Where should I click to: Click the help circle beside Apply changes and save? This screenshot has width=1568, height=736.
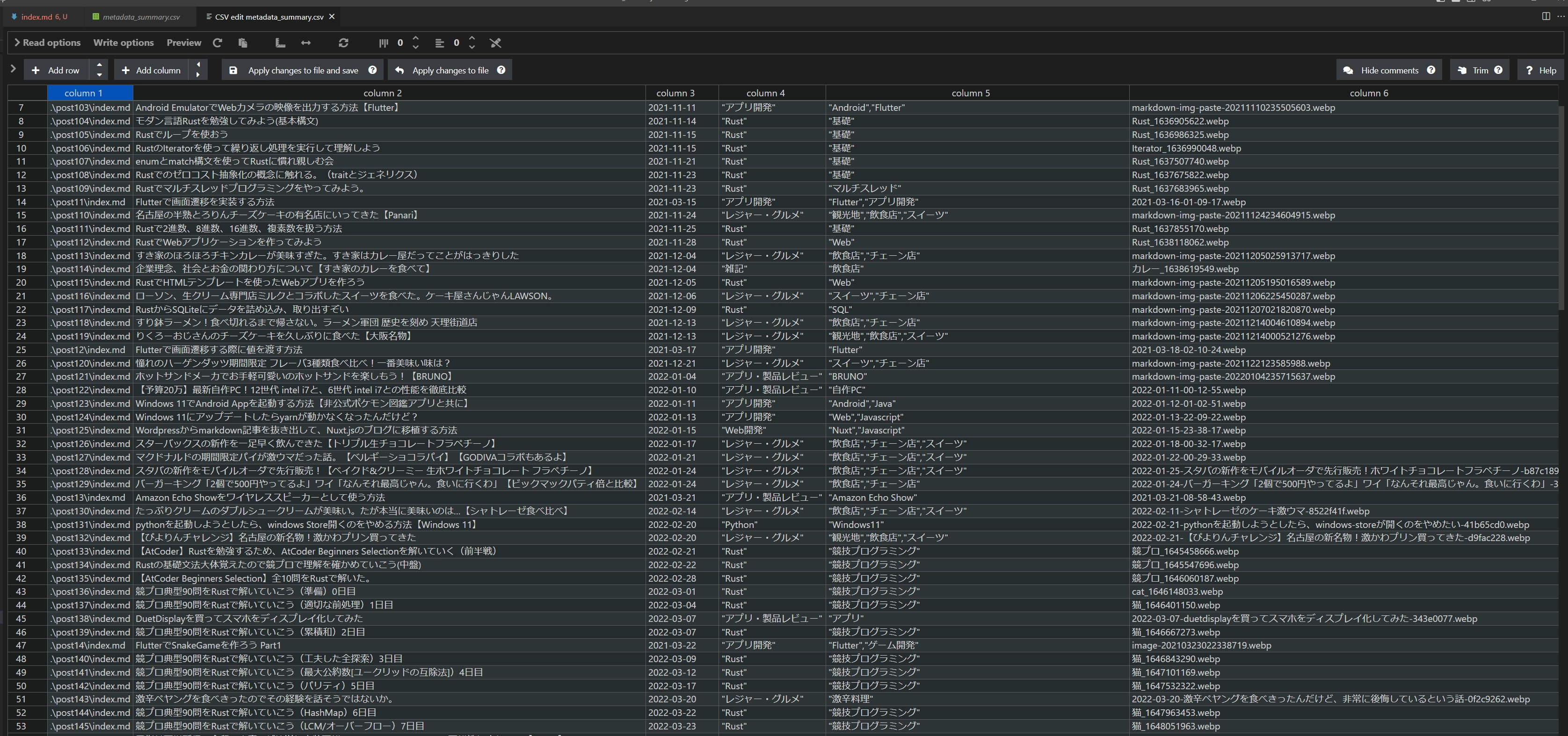coord(372,70)
